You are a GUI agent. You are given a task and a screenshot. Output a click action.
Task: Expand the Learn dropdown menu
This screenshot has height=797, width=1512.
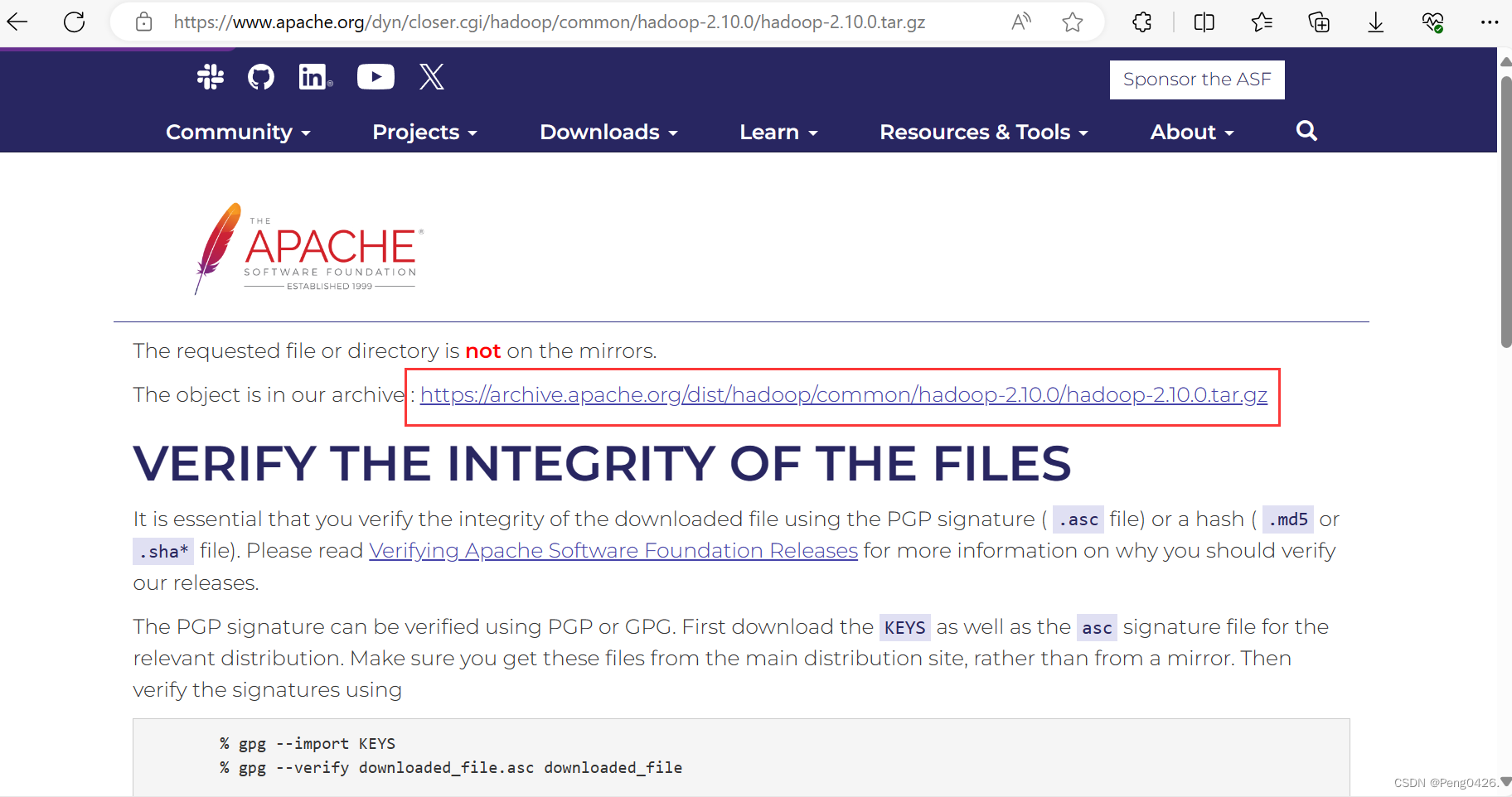[x=778, y=132]
